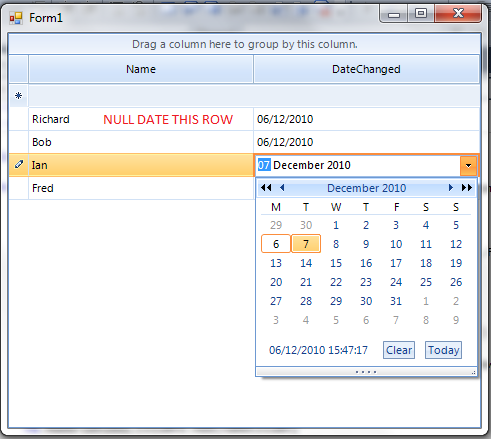This screenshot has height=439, width=491.
Task: Pick day 28 in the calendar
Action: [306, 301]
